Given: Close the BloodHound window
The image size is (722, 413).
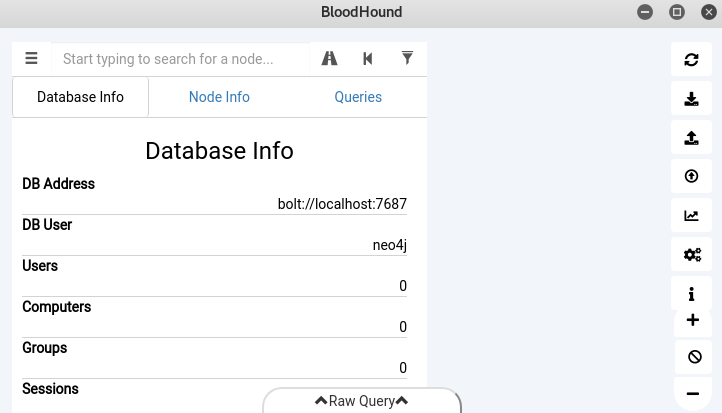Looking at the screenshot, I should click(x=708, y=12).
